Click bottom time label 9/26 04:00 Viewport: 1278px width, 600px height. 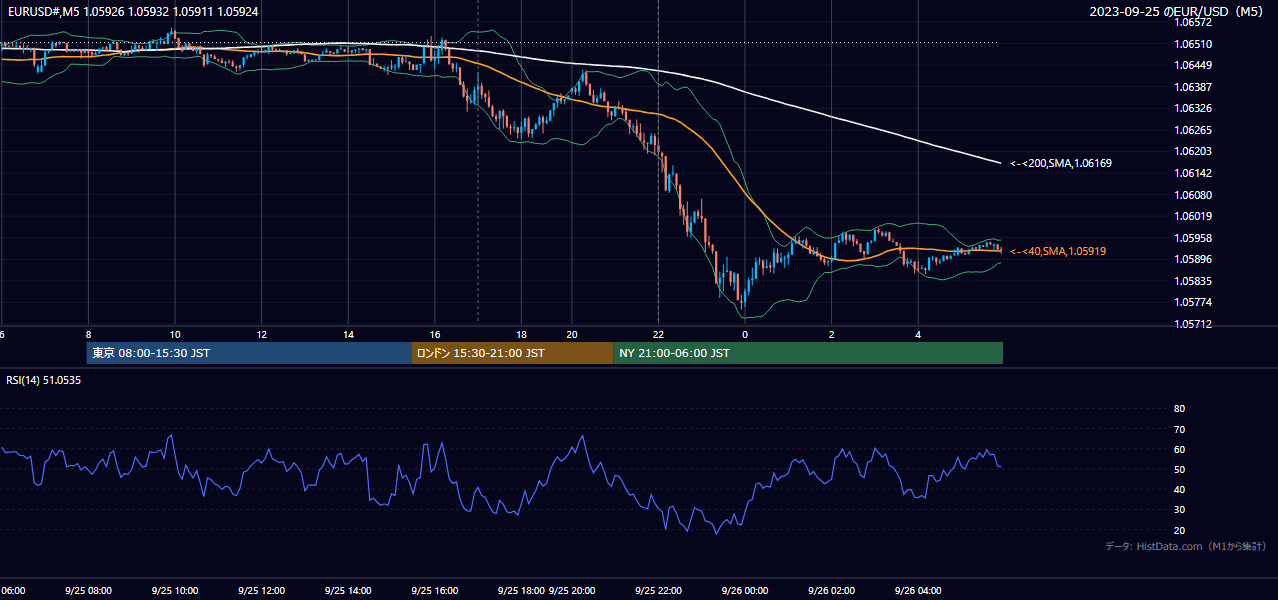point(918,590)
